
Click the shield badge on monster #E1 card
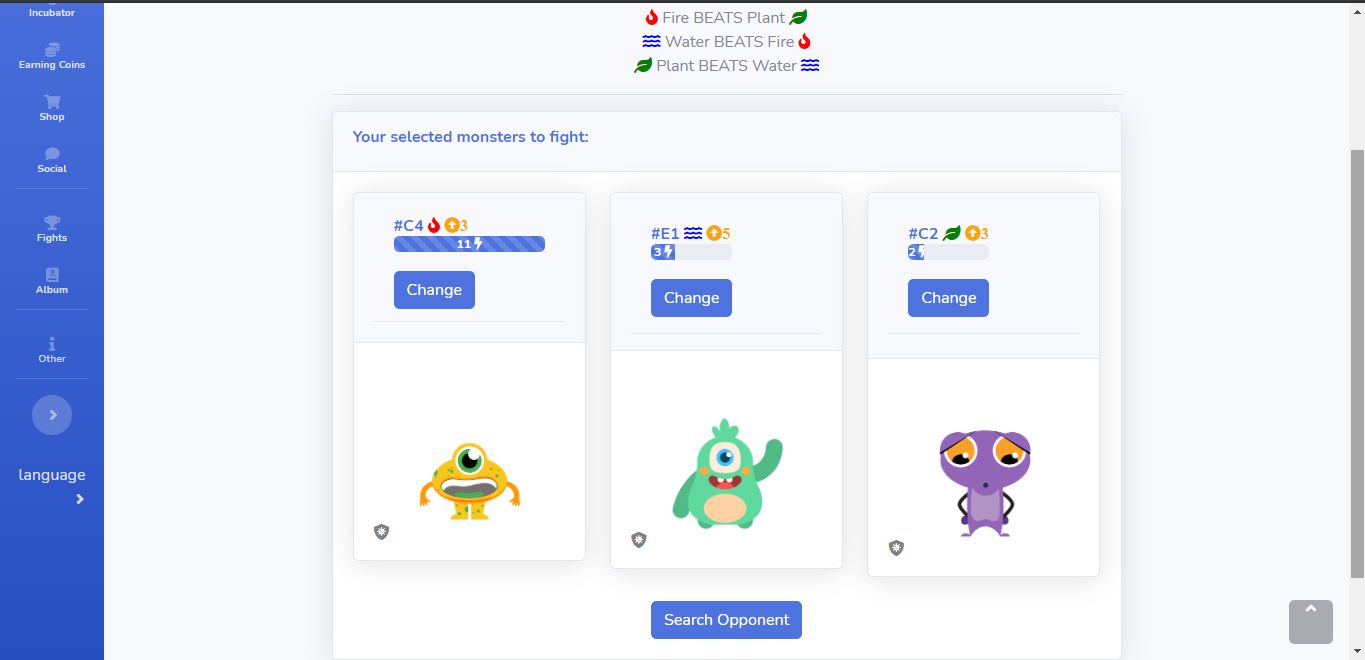tap(639, 540)
